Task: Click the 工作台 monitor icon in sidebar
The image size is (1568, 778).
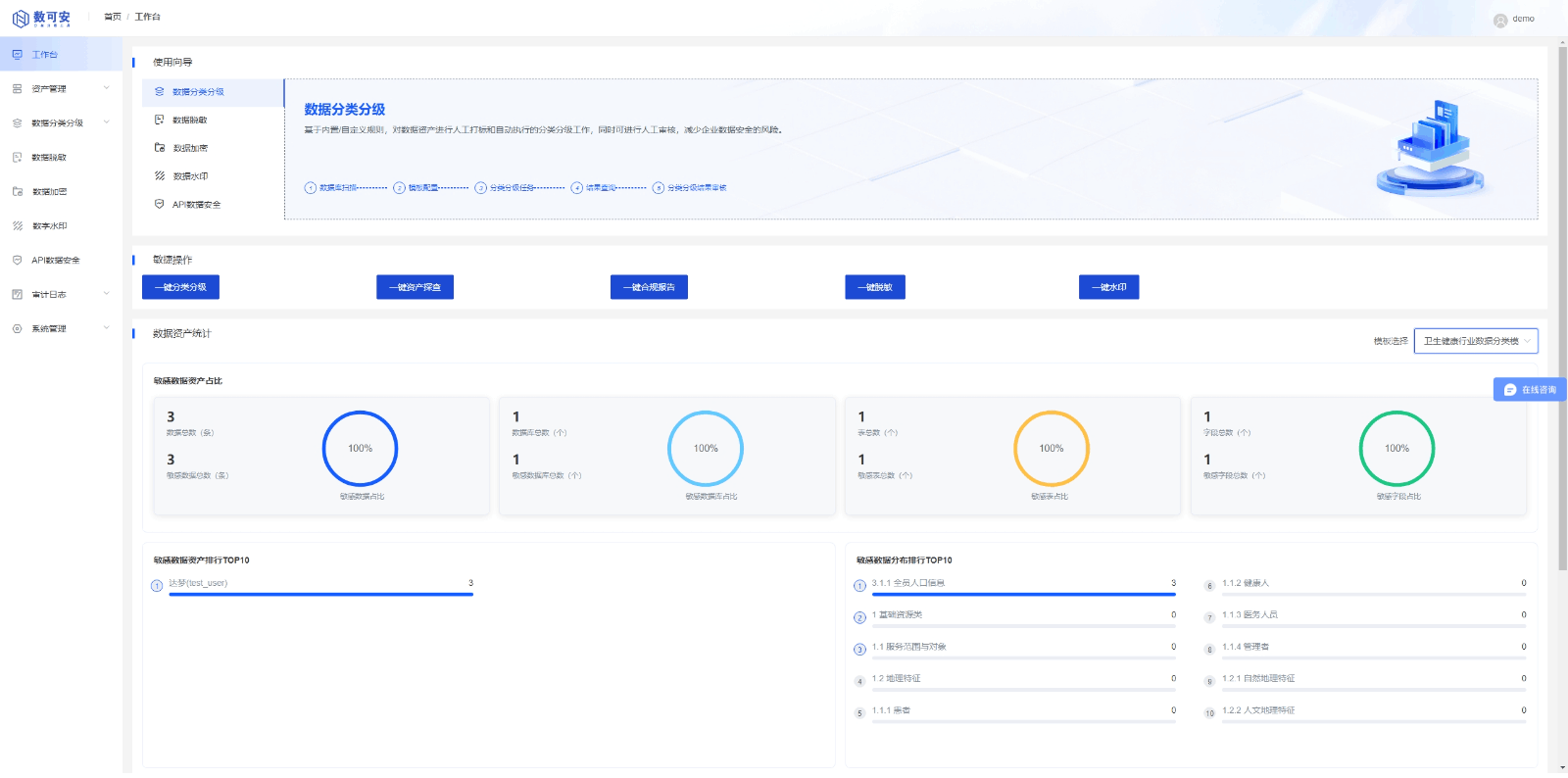Action: coord(17,55)
